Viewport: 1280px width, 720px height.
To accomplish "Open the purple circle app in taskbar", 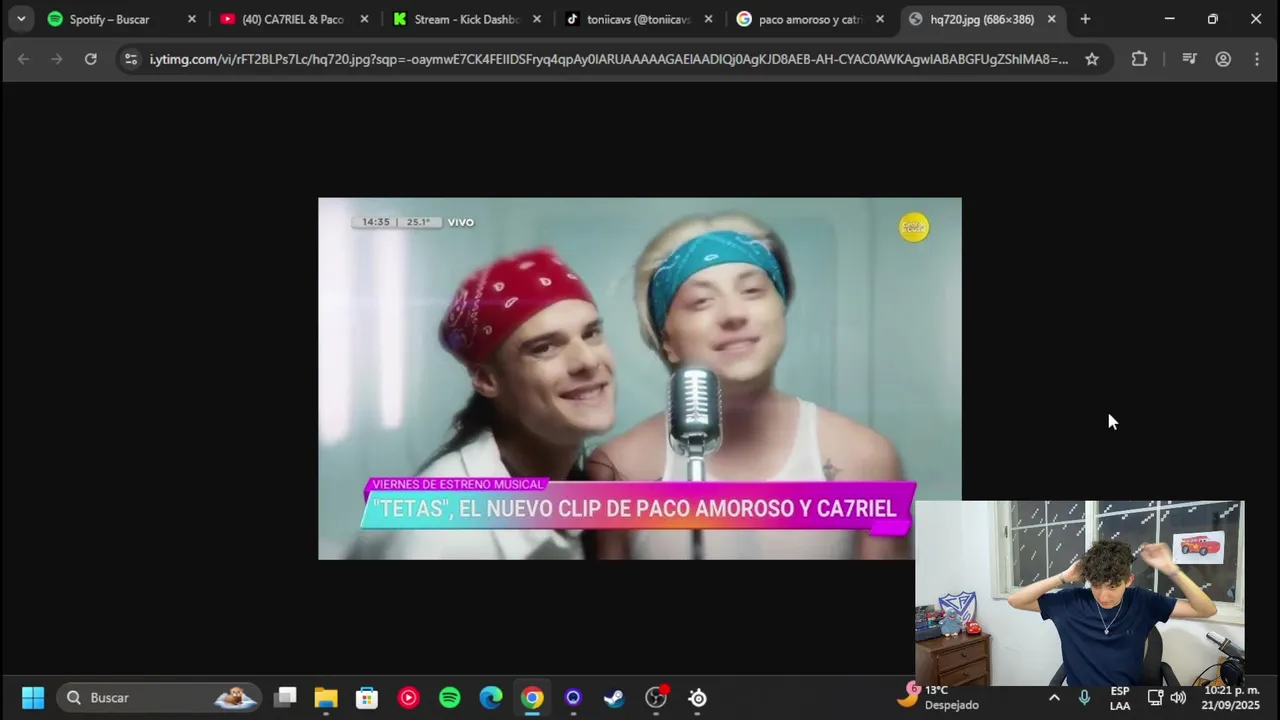I will (x=573, y=697).
